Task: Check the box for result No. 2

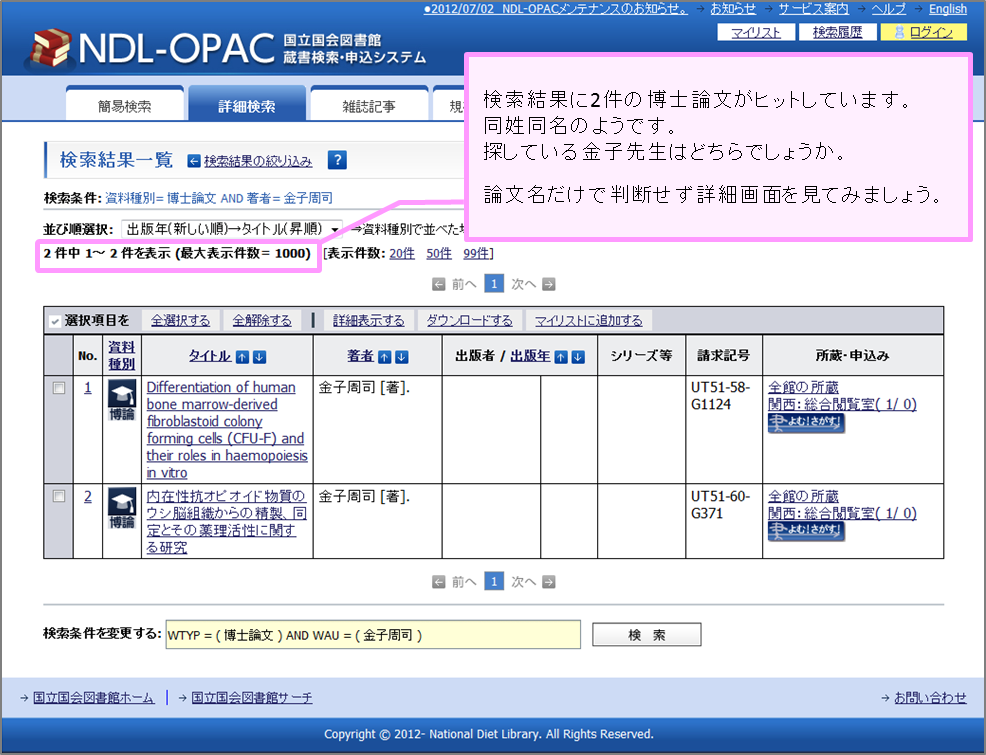Action: [x=59, y=496]
